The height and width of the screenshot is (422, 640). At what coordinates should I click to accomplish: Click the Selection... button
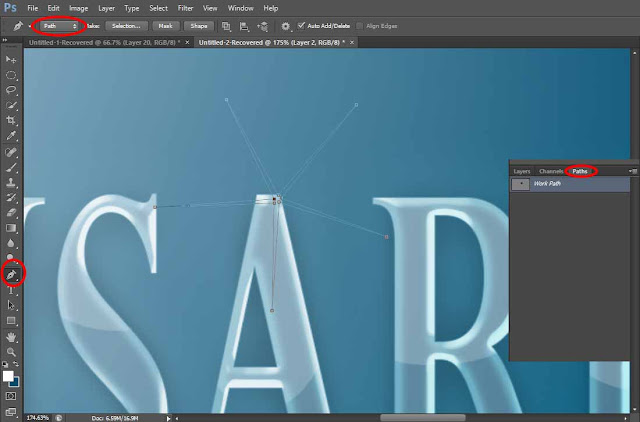126,26
